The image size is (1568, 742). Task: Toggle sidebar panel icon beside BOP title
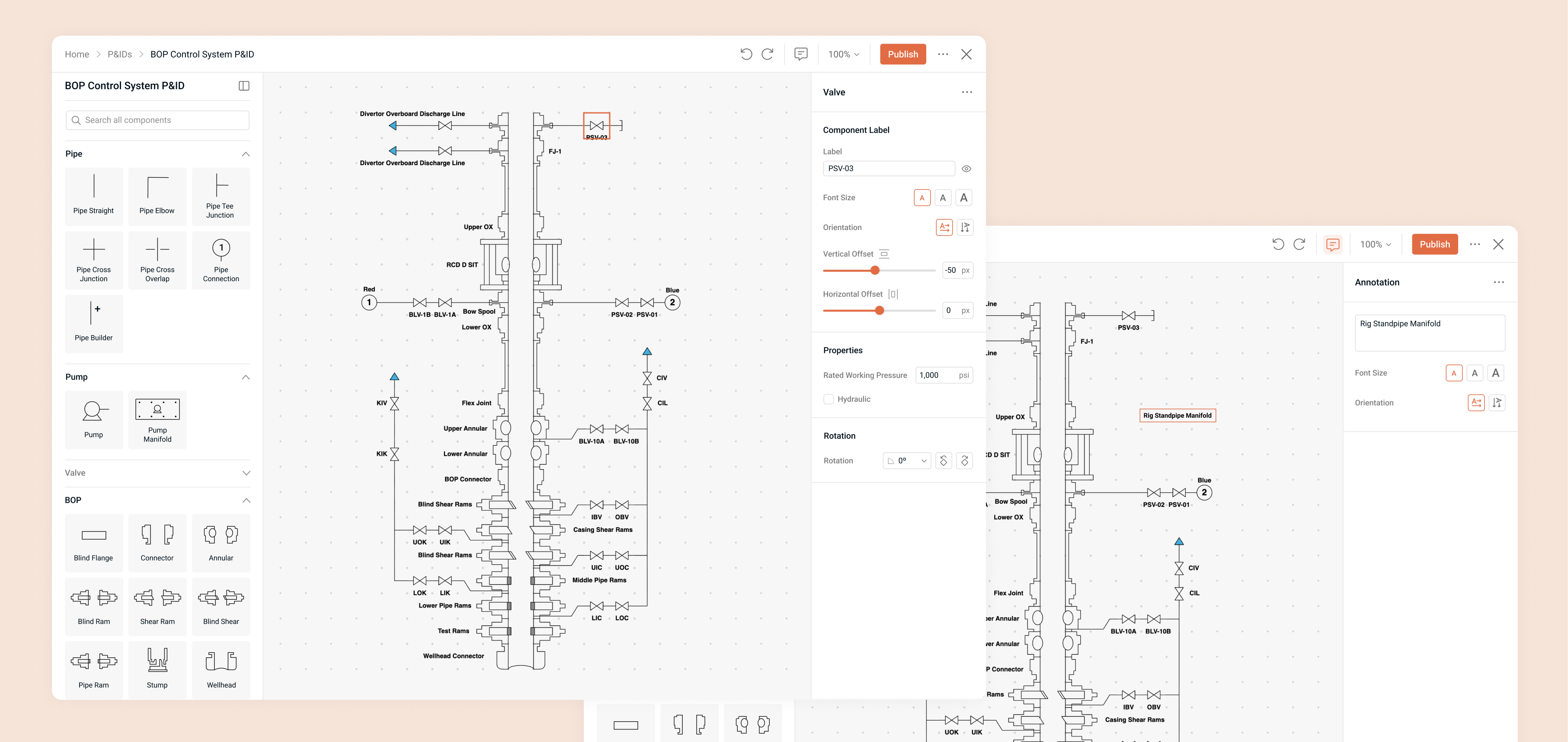pos(244,86)
